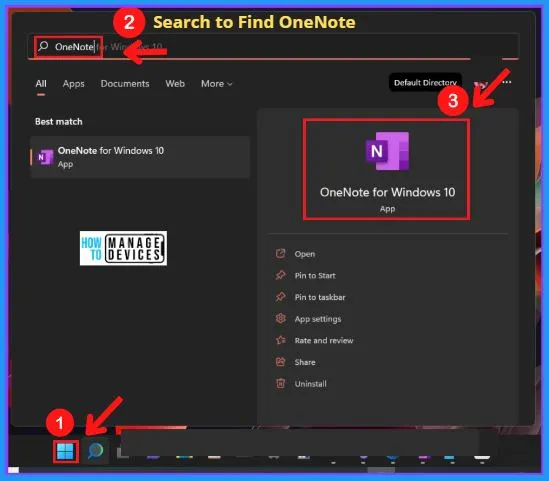The height and width of the screenshot is (481, 549).
Task: Click the star icon beside Rate and review
Action: pyautogui.click(x=280, y=340)
